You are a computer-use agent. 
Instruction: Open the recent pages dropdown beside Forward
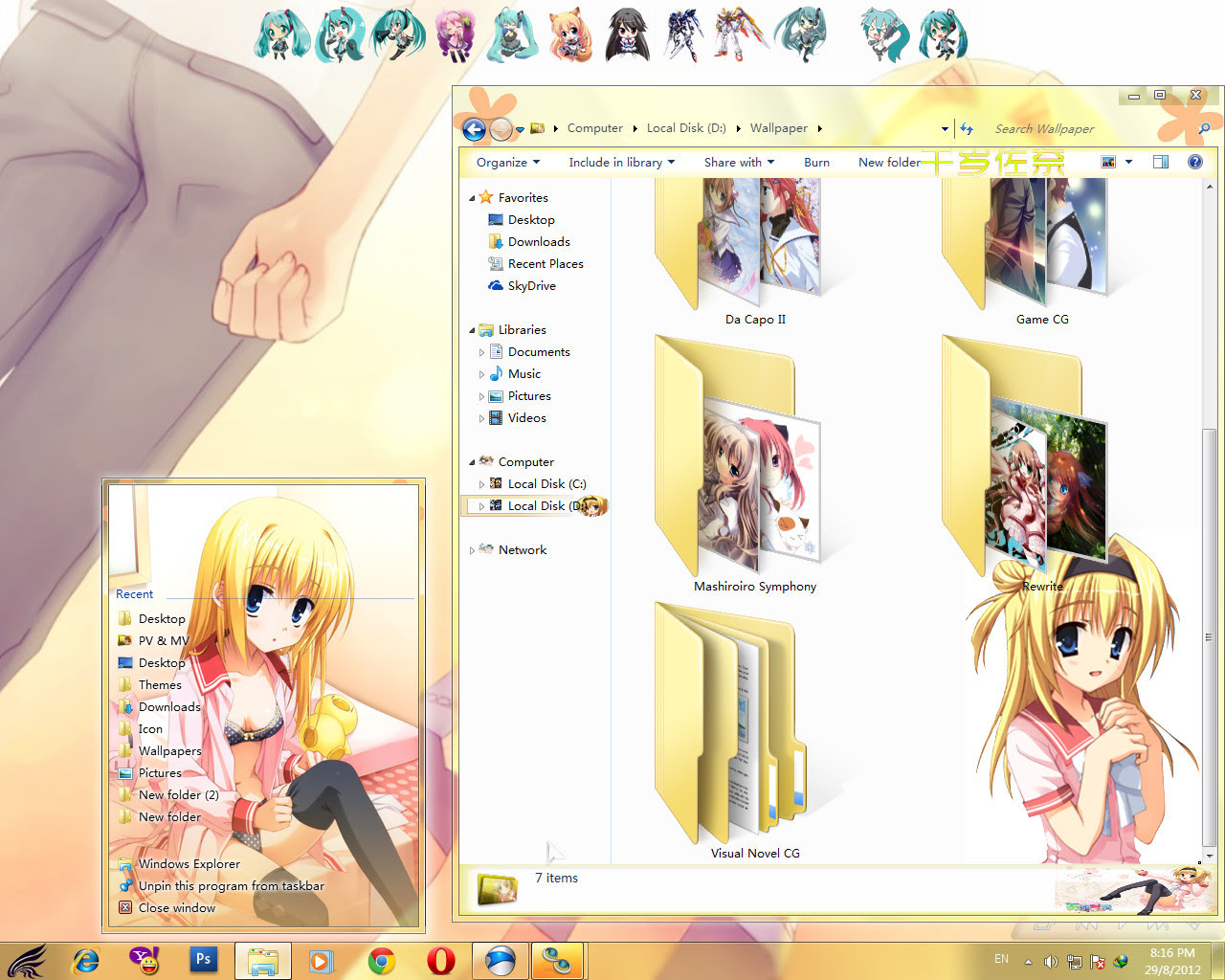[x=520, y=129]
